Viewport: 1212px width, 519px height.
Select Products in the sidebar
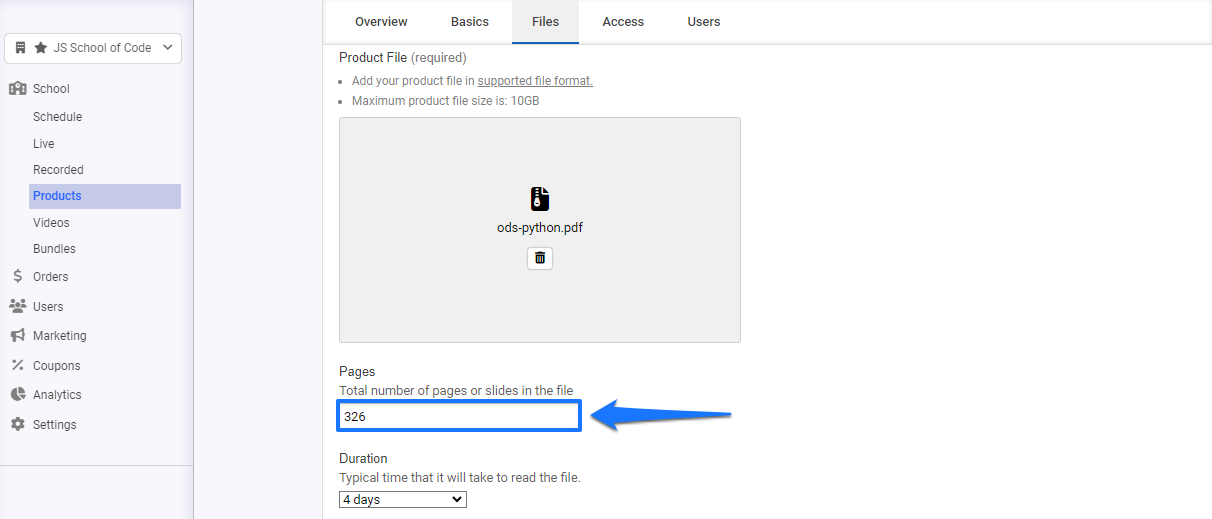point(105,196)
